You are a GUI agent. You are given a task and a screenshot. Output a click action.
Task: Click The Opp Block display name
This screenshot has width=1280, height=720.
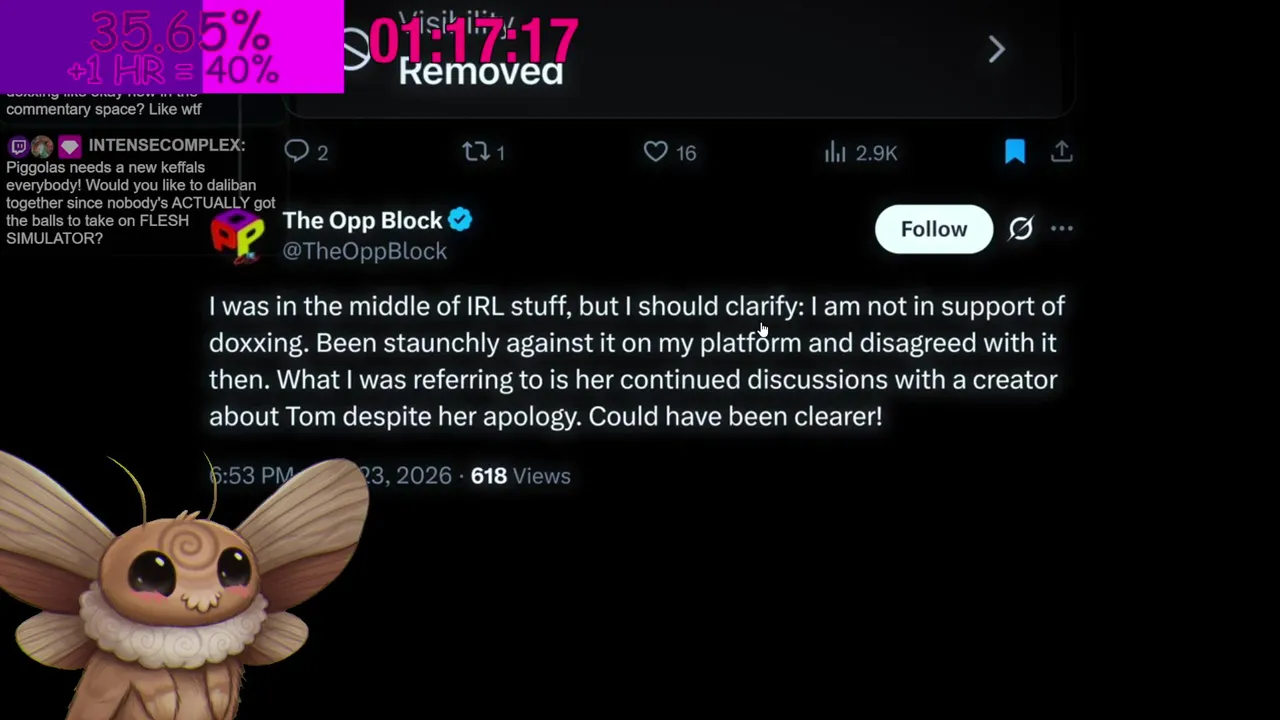(362, 220)
